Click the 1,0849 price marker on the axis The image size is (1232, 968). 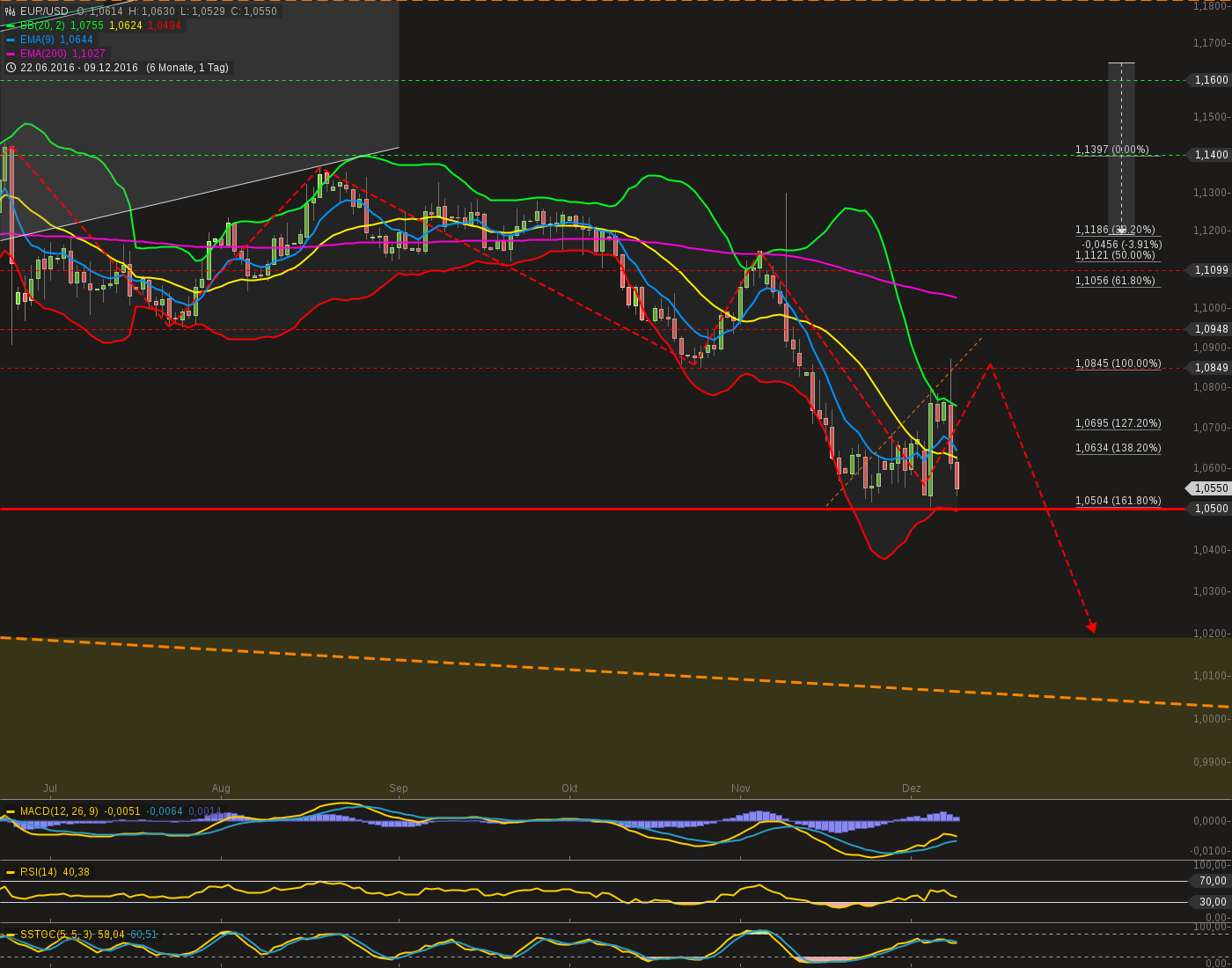1211,368
